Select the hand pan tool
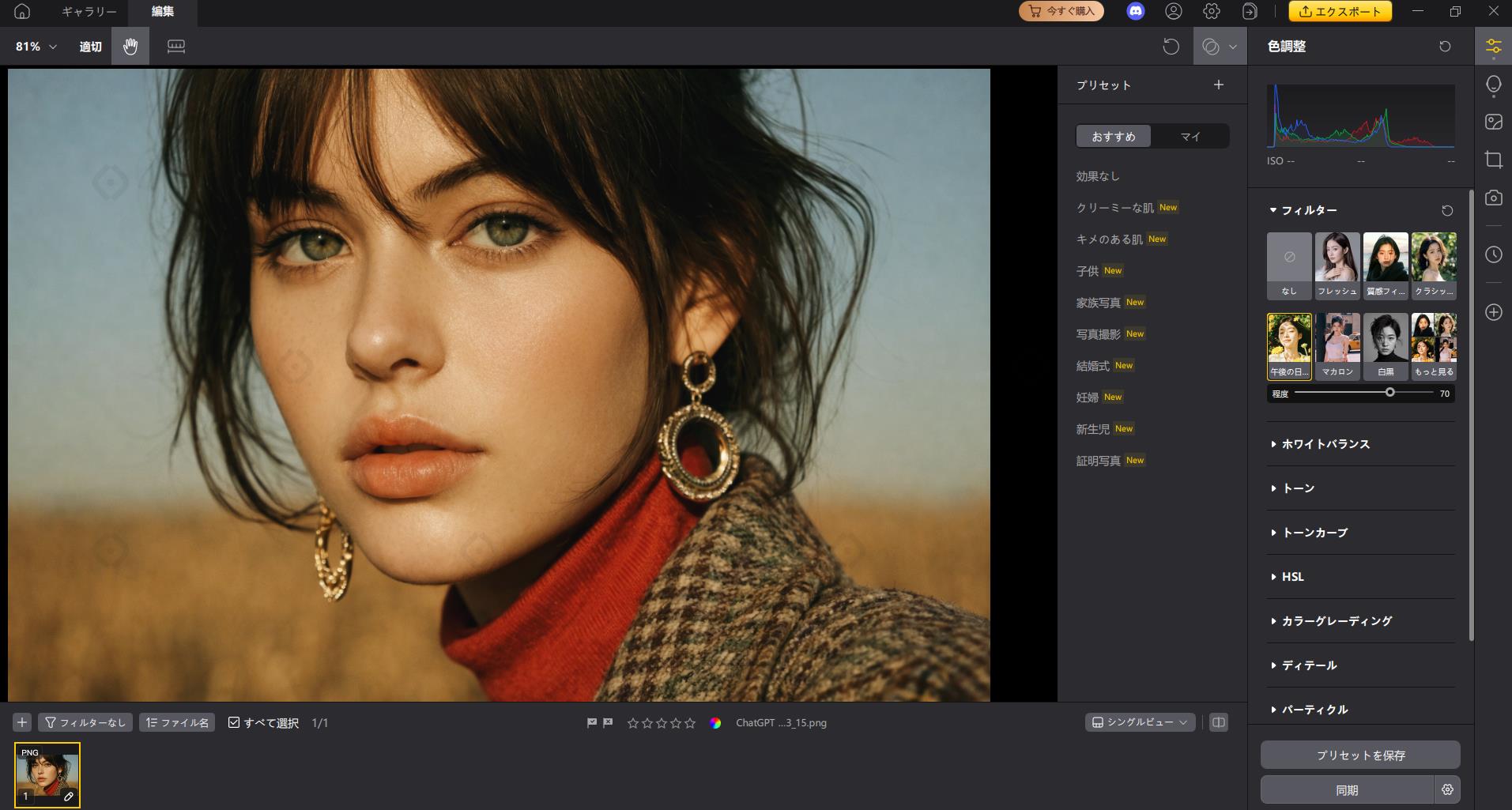 point(130,47)
